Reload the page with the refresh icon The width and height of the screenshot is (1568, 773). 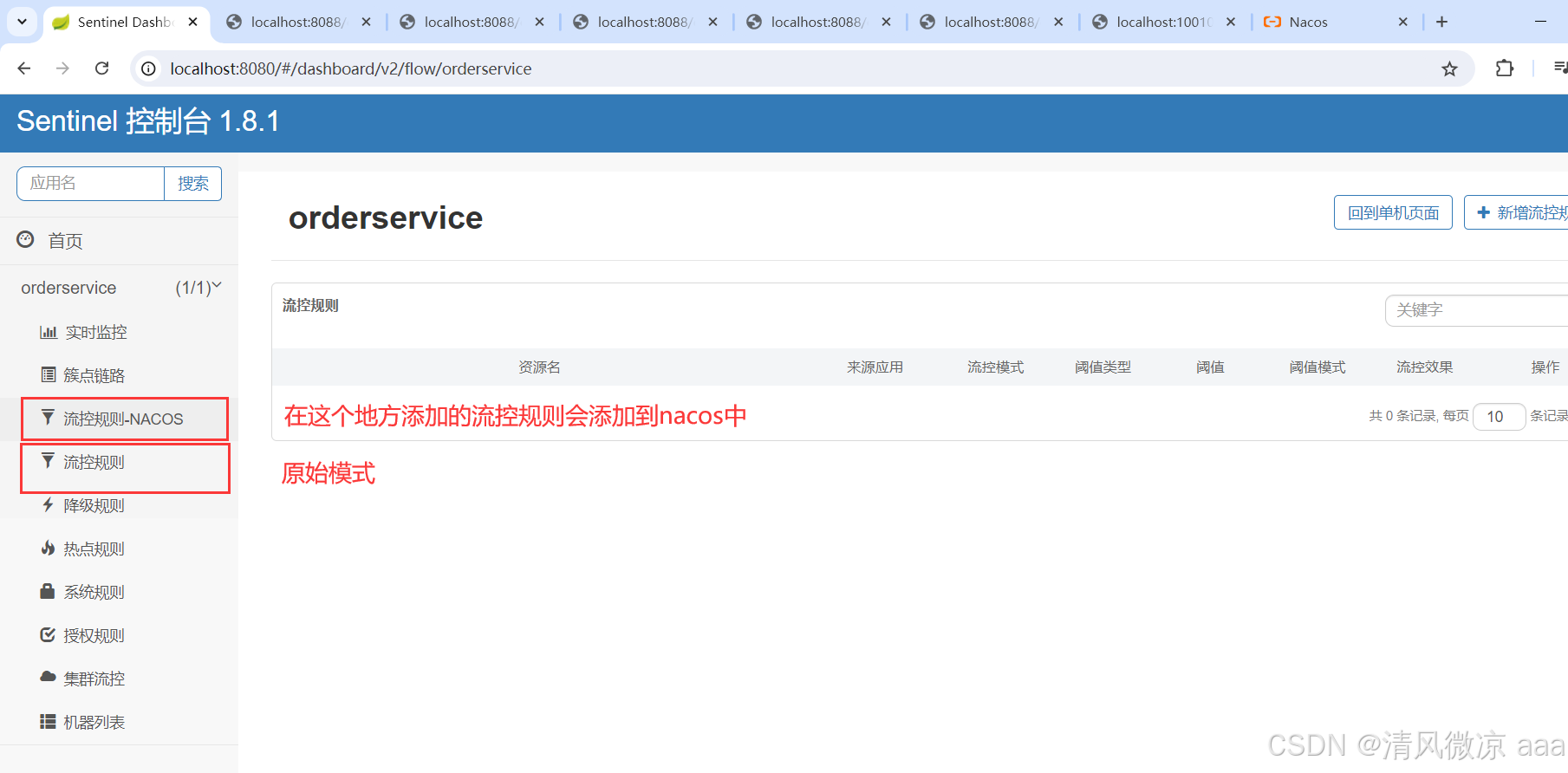click(x=101, y=68)
